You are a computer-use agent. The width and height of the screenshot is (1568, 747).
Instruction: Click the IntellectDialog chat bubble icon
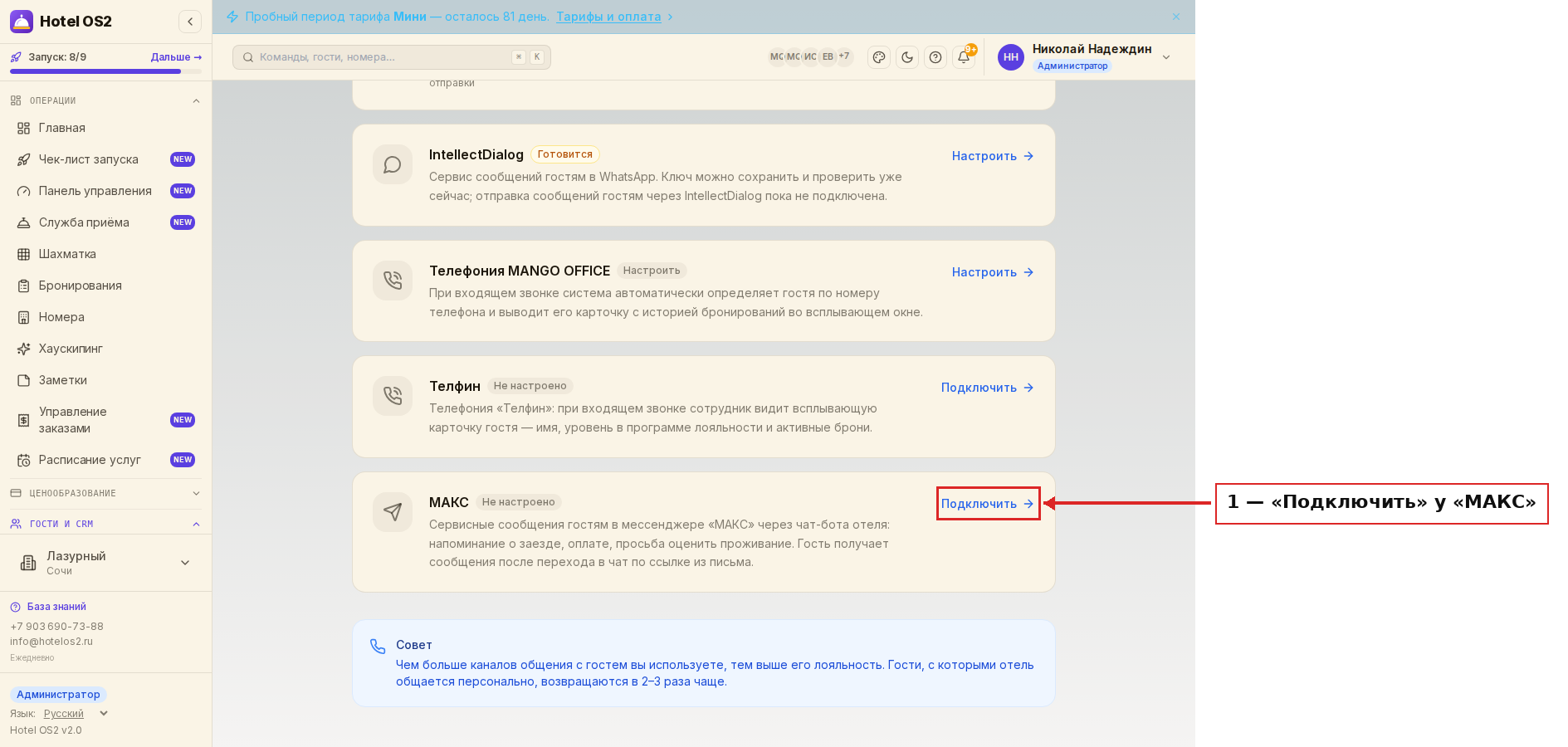(393, 164)
